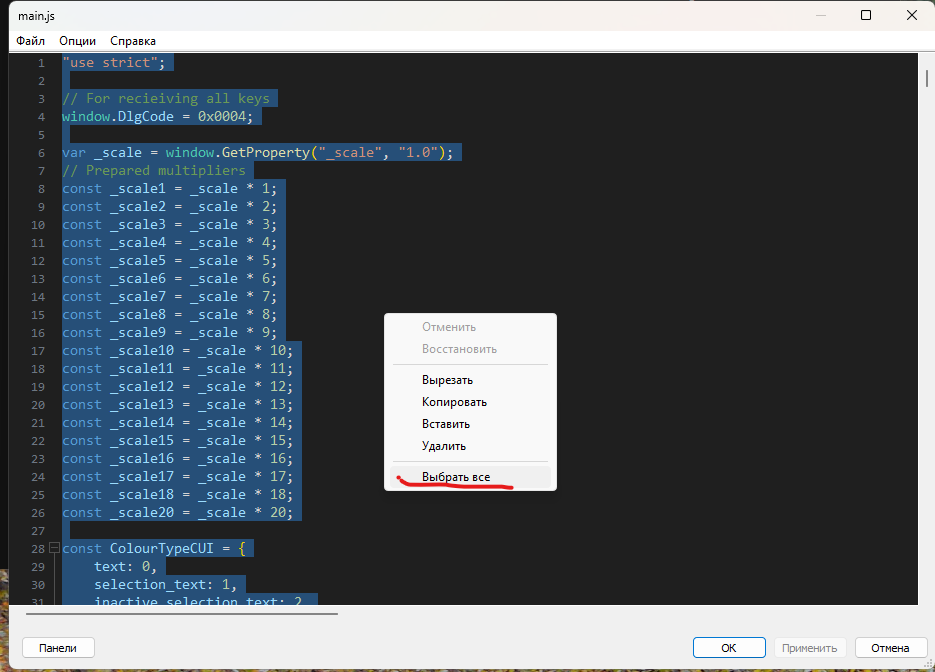Click the line "const _scale9 = _scale * 9;"
The height and width of the screenshot is (672, 935).
tap(169, 333)
